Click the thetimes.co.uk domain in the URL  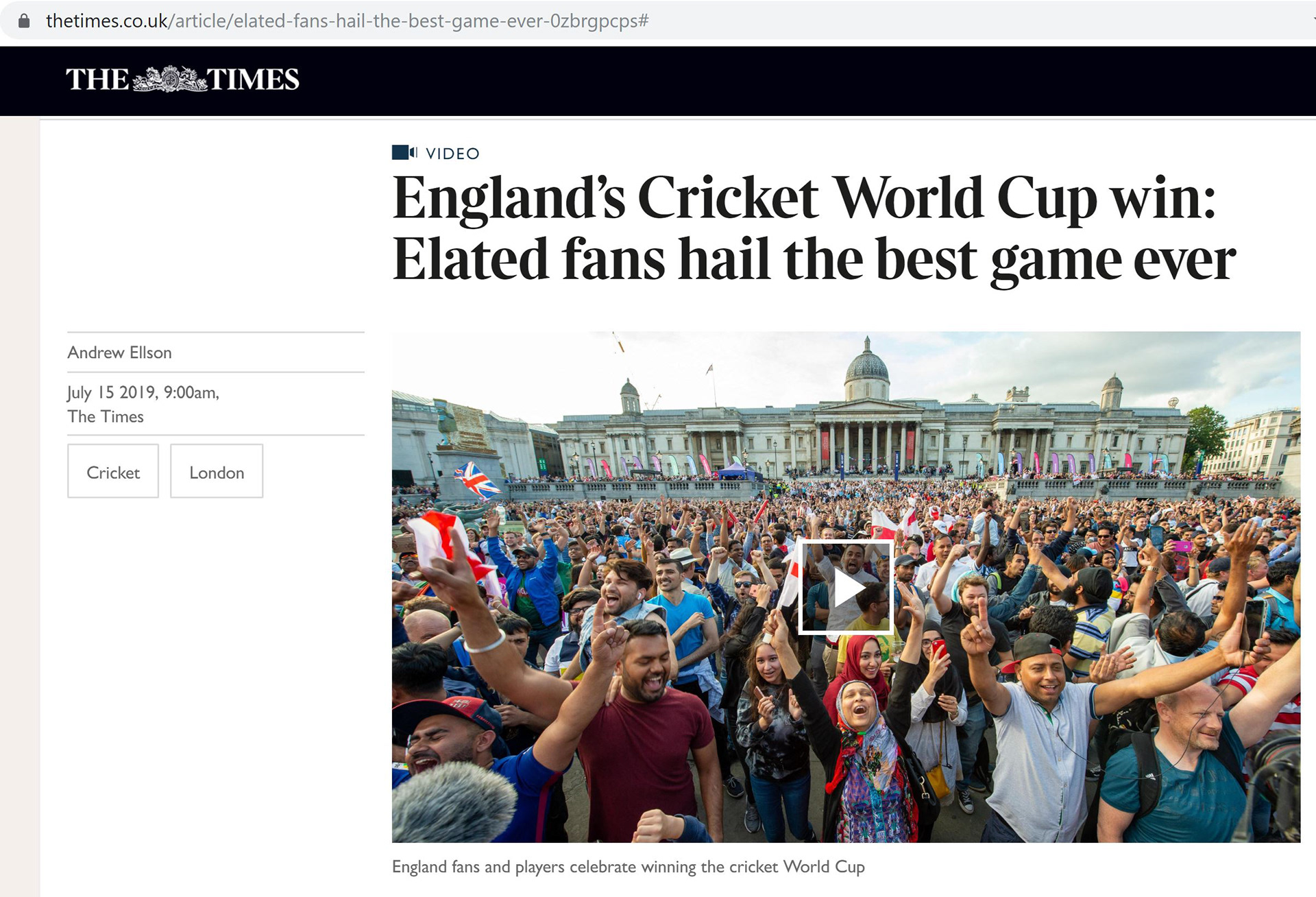pos(106,21)
